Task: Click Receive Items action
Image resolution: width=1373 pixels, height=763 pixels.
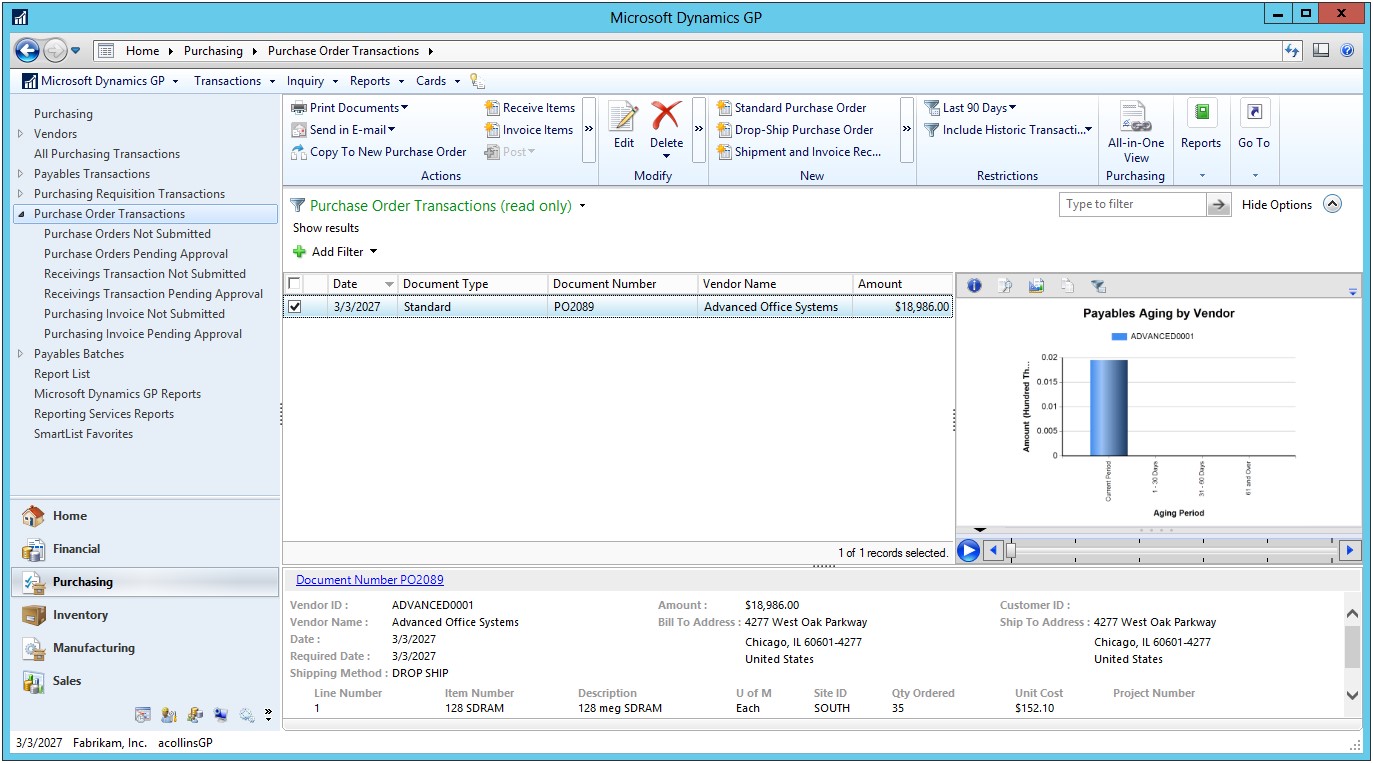Action: tap(530, 108)
